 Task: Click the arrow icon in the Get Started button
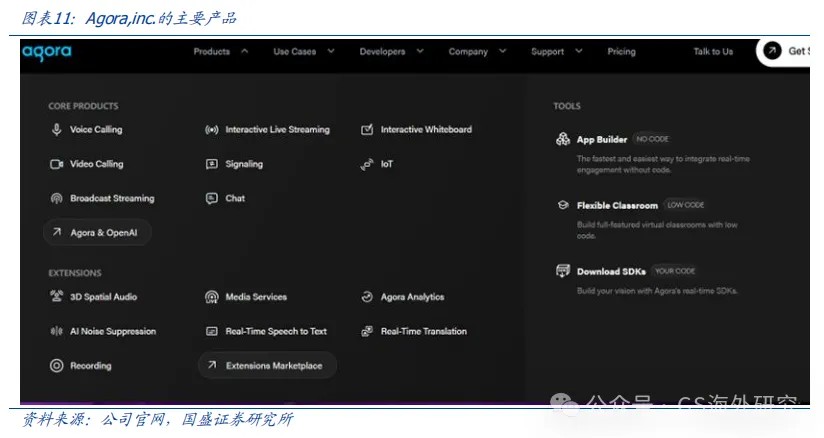(x=772, y=50)
